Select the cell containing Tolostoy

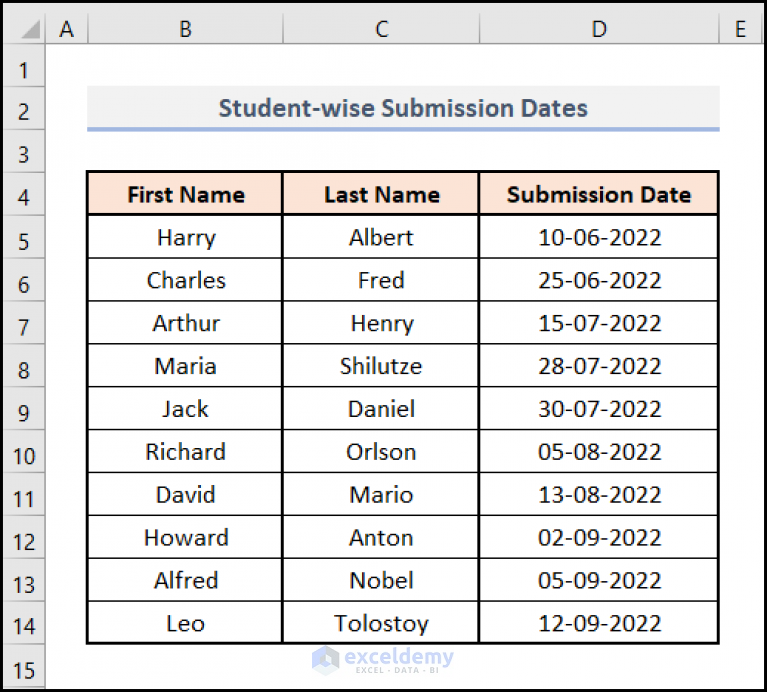[x=381, y=623]
